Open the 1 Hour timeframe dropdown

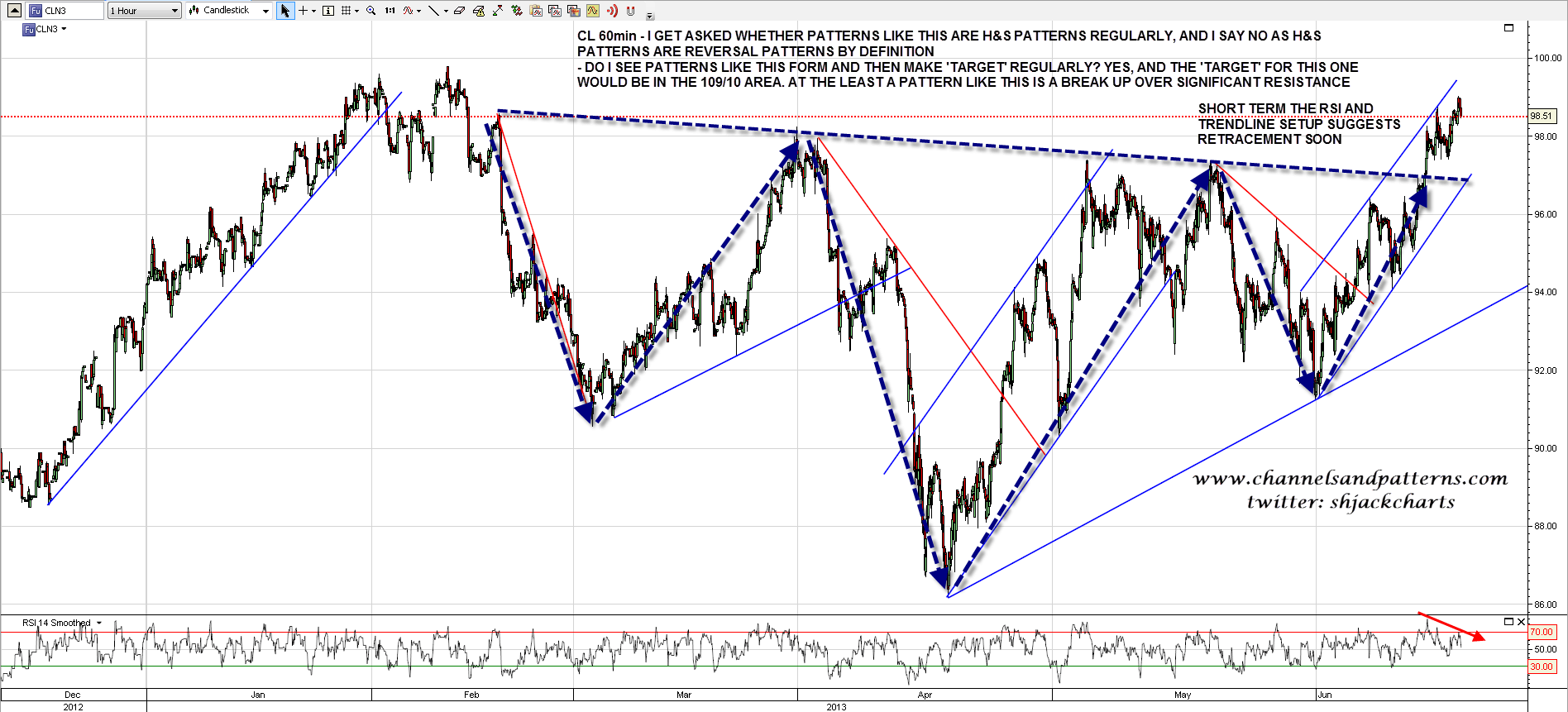coord(145,11)
